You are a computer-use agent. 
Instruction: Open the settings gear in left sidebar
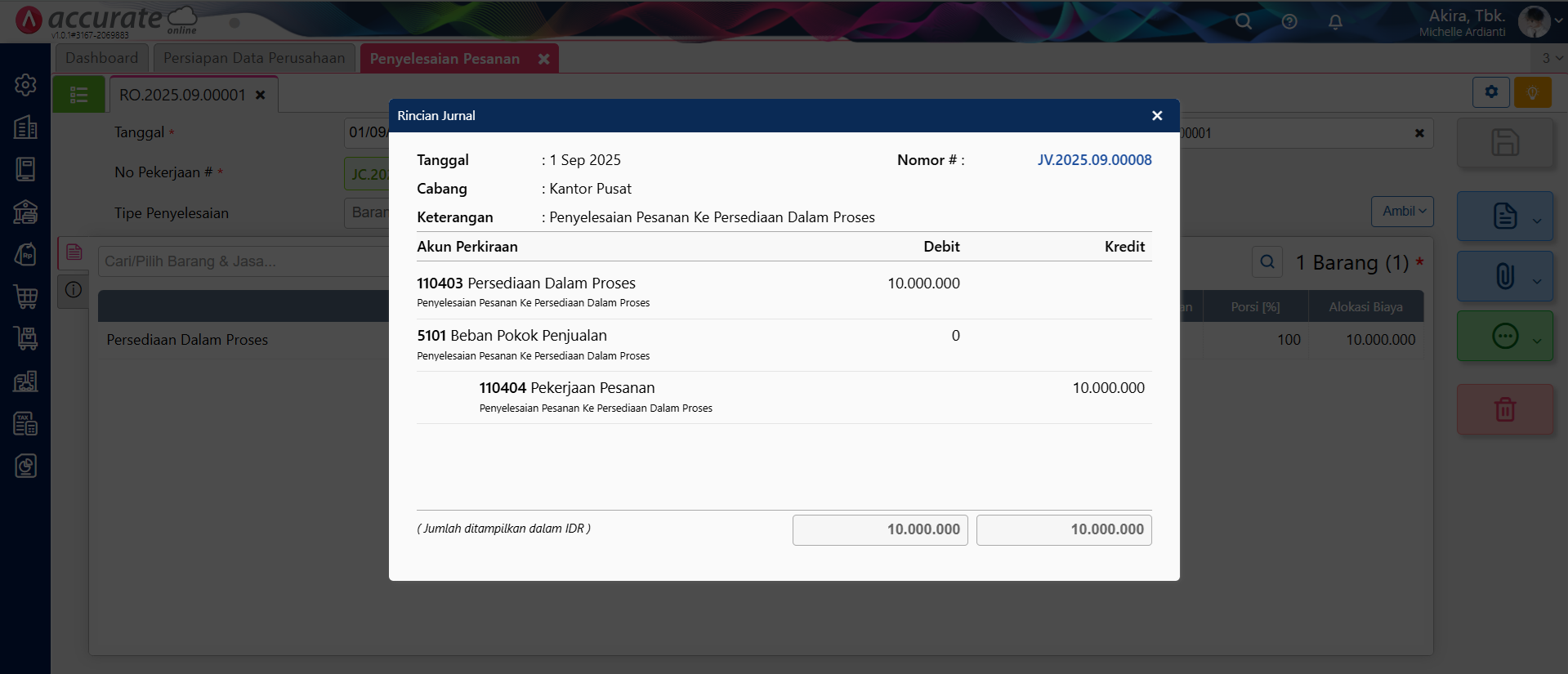pyautogui.click(x=25, y=85)
